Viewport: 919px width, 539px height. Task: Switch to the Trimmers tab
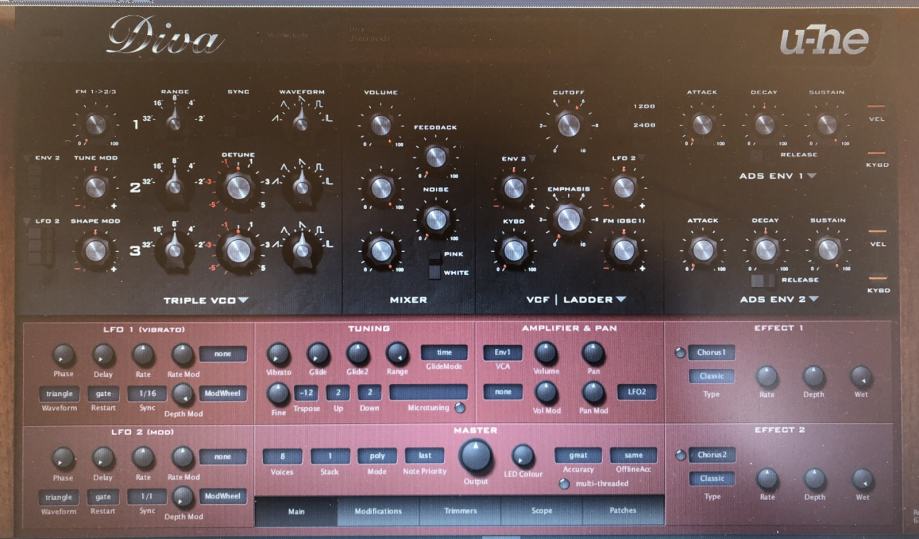tap(460, 511)
